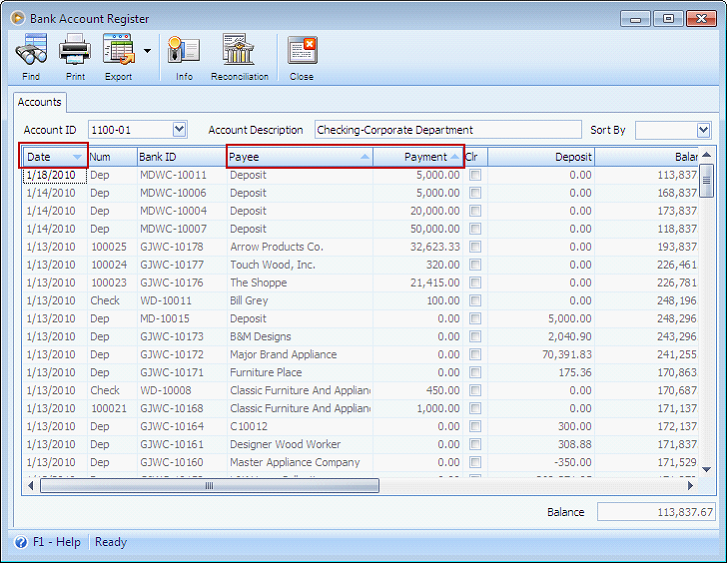Select payment amount 21,415.00
The height and width of the screenshot is (564, 728).
(418, 283)
